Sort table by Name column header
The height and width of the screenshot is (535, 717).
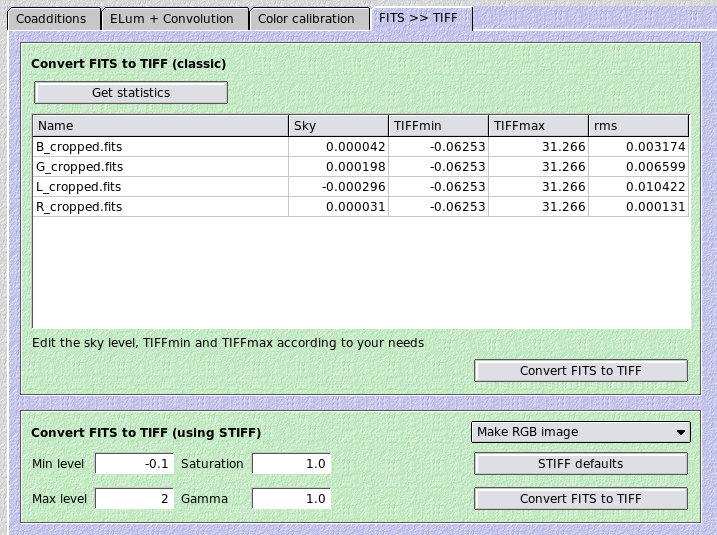coord(160,126)
